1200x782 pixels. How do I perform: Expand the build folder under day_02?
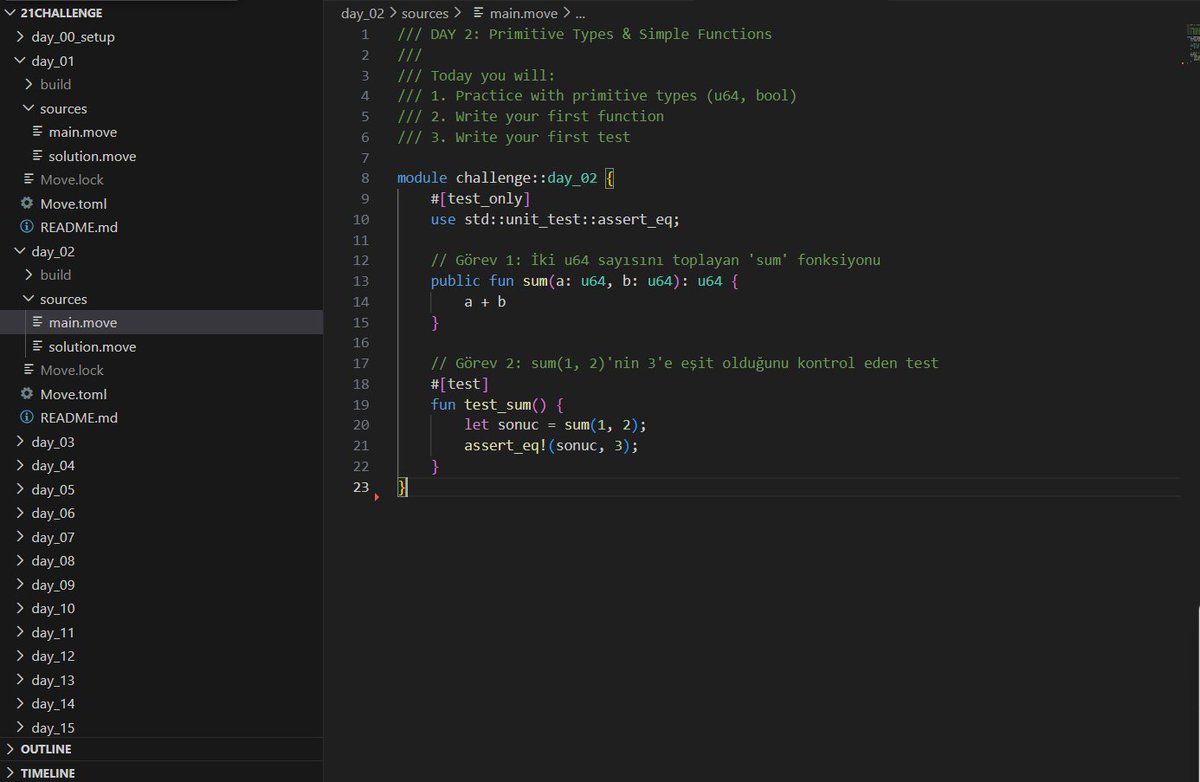click(x=29, y=275)
